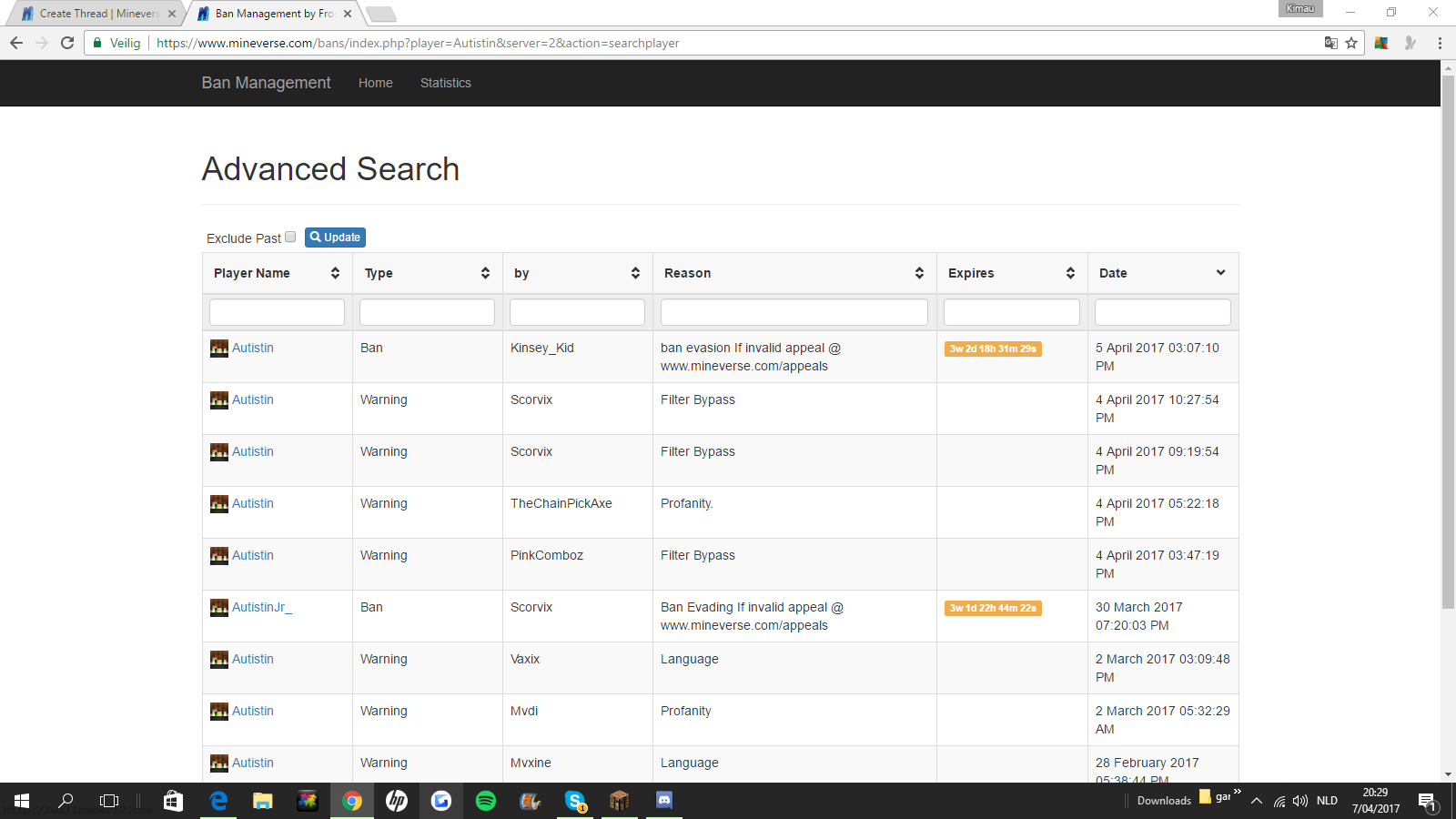The height and width of the screenshot is (819, 1456).
Task: Open Autistin link in the Kinsey_Kid ban row
Action: pyautogui.click(x=253, y=348)
